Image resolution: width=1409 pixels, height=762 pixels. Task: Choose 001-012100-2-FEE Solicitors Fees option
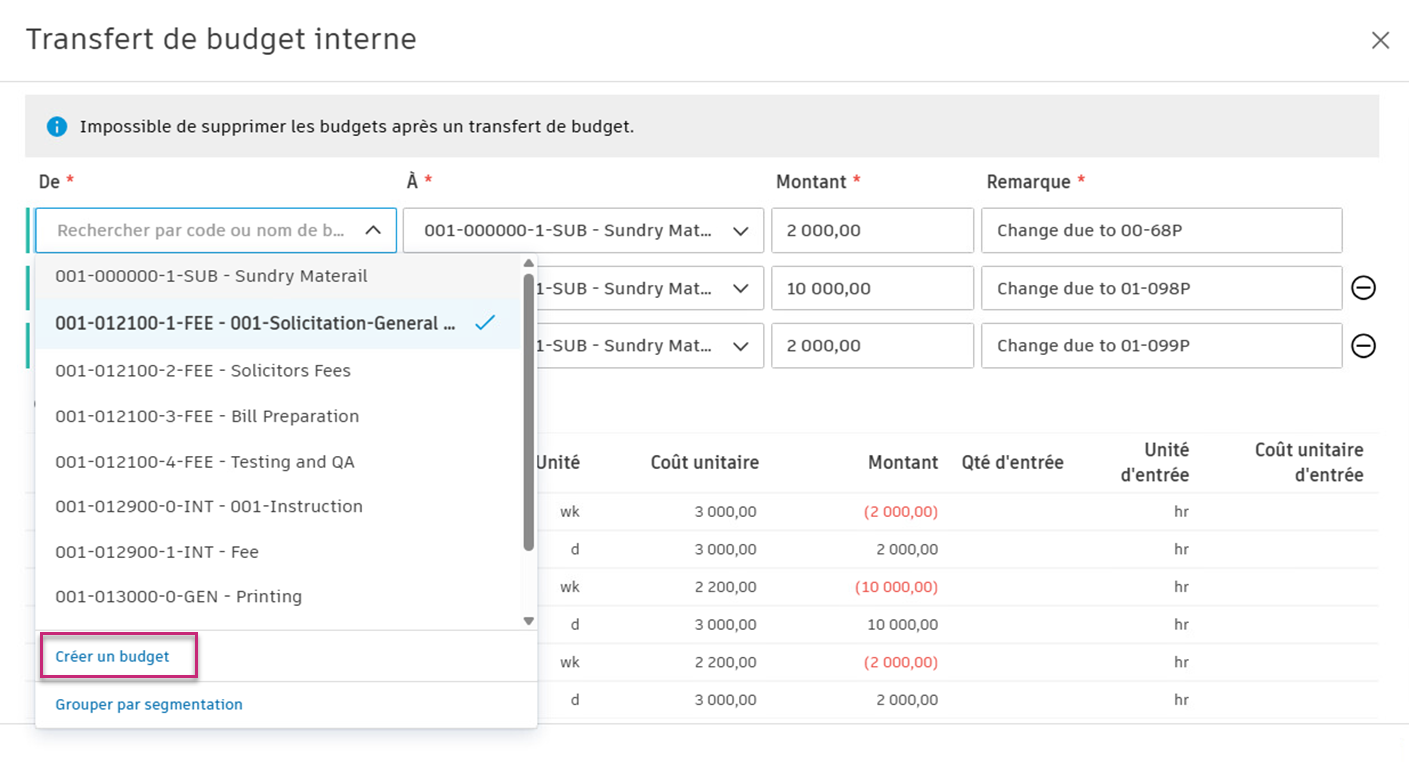[x=203, y=371]
